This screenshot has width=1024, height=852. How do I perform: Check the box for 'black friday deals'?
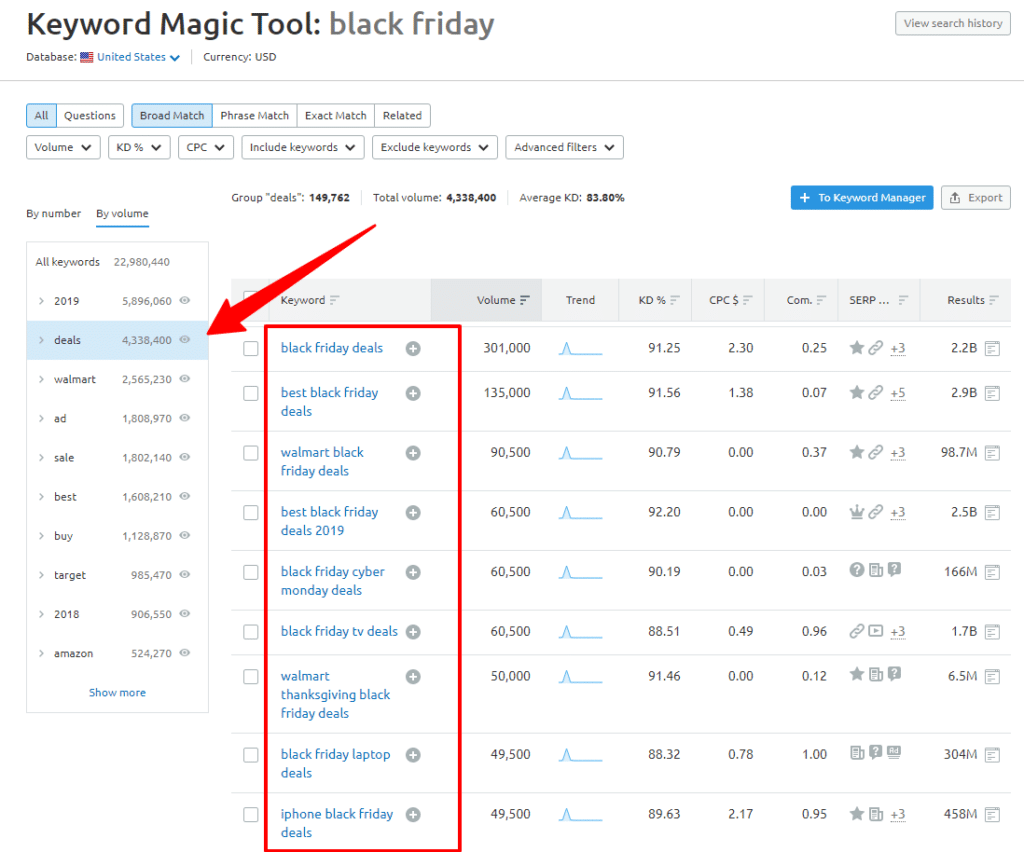point(251,348)
